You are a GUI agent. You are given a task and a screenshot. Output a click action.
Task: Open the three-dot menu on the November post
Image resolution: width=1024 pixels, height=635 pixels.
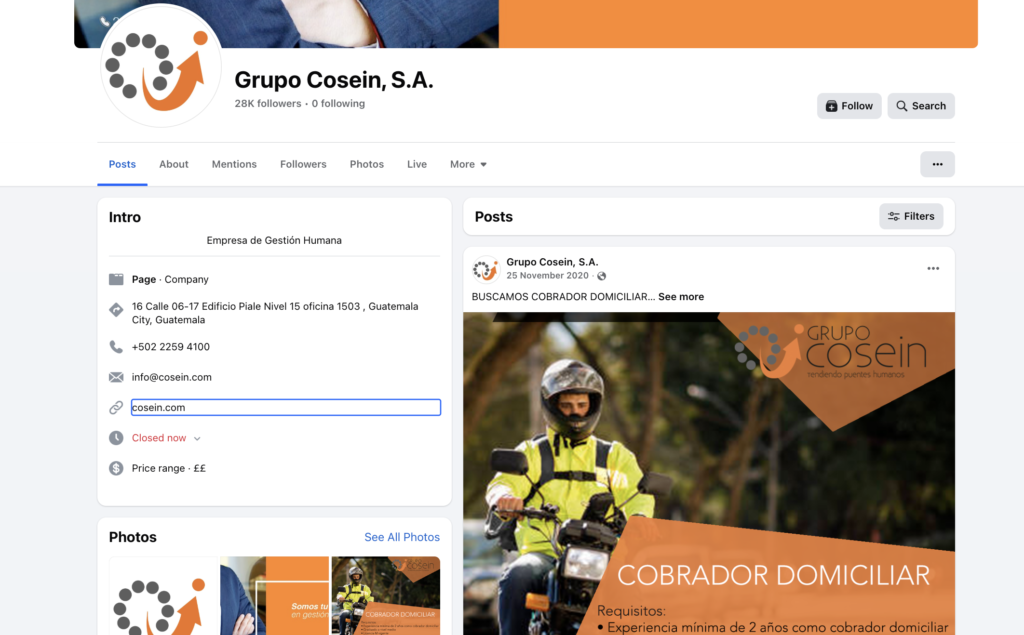pyautogui.click(x=933, y=268)
